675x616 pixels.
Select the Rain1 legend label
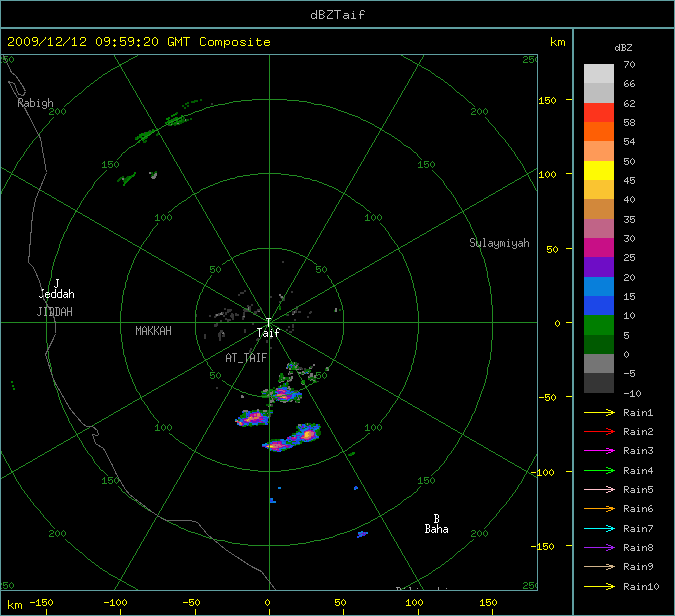click(638, 412)
